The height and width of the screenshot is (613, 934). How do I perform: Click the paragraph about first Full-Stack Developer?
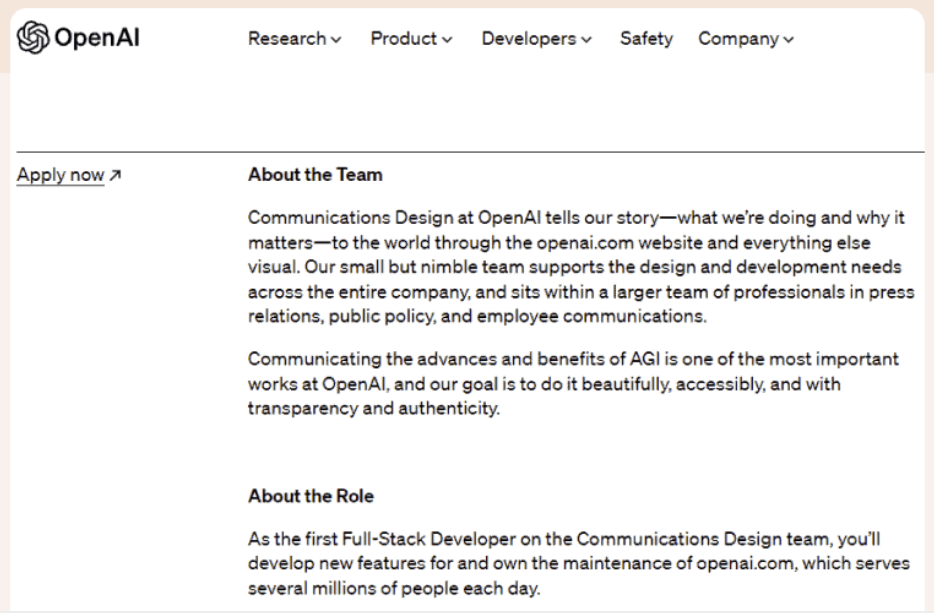[x=578, y=564]
